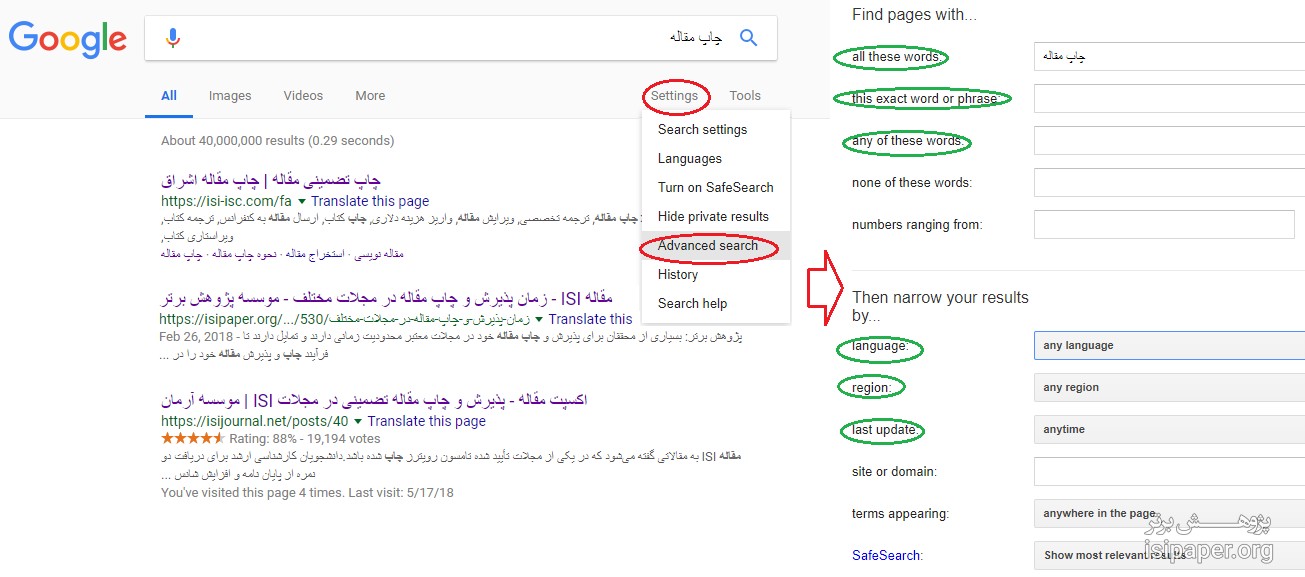Click inside the Google search box
This screenshot has height=577, width=1305.
pos(460,38)
